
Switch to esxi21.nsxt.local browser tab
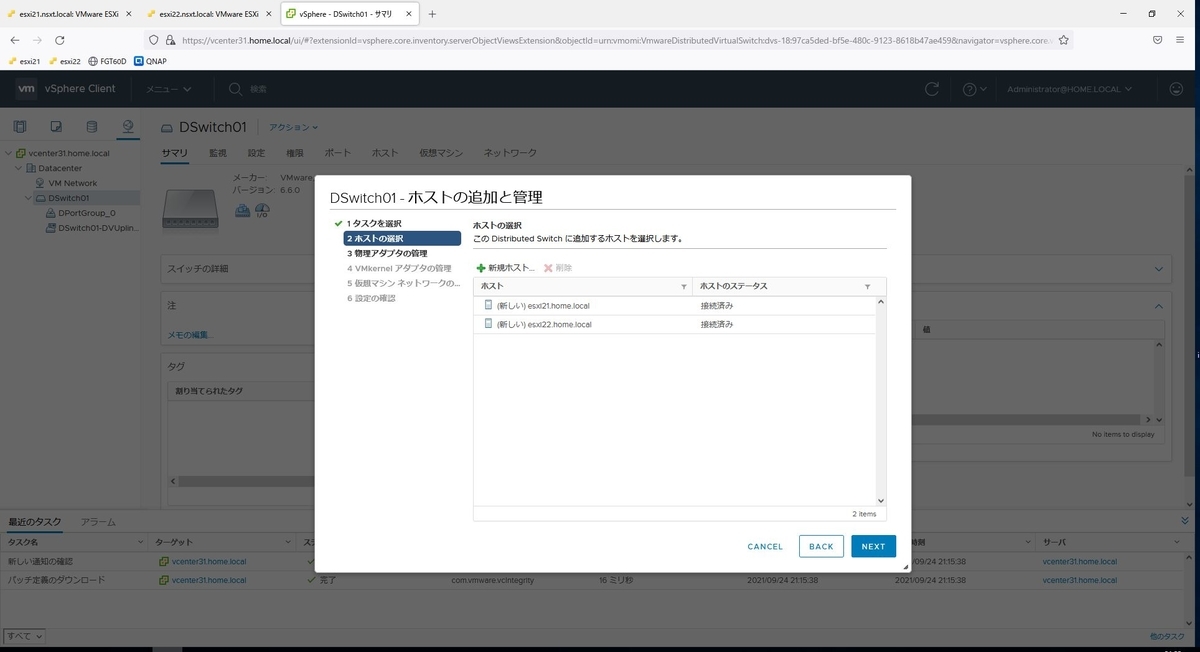pos(70,14)
